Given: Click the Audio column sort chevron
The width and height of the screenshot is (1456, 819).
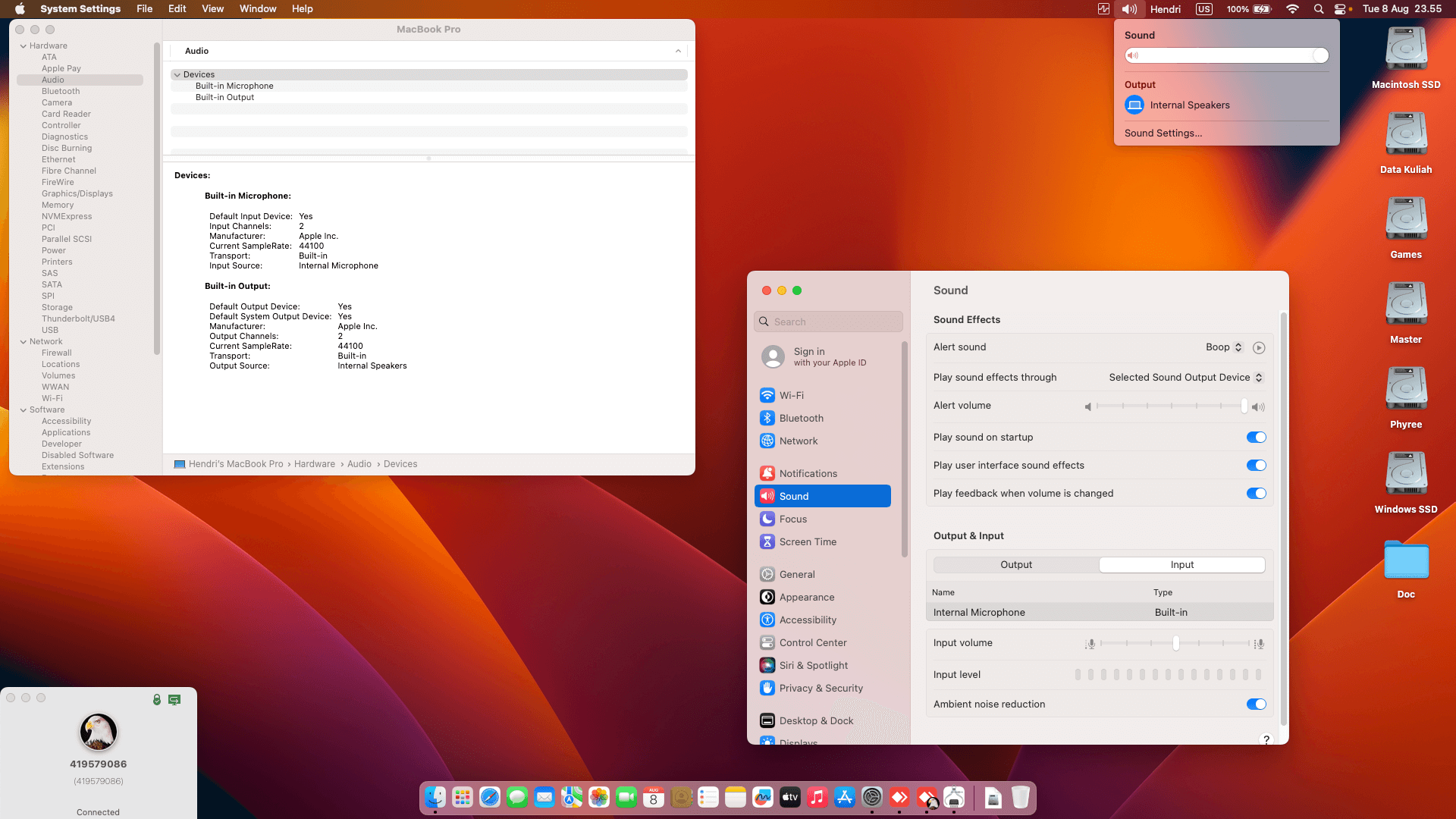Looking at the screenshot, I should coord(678,51).
